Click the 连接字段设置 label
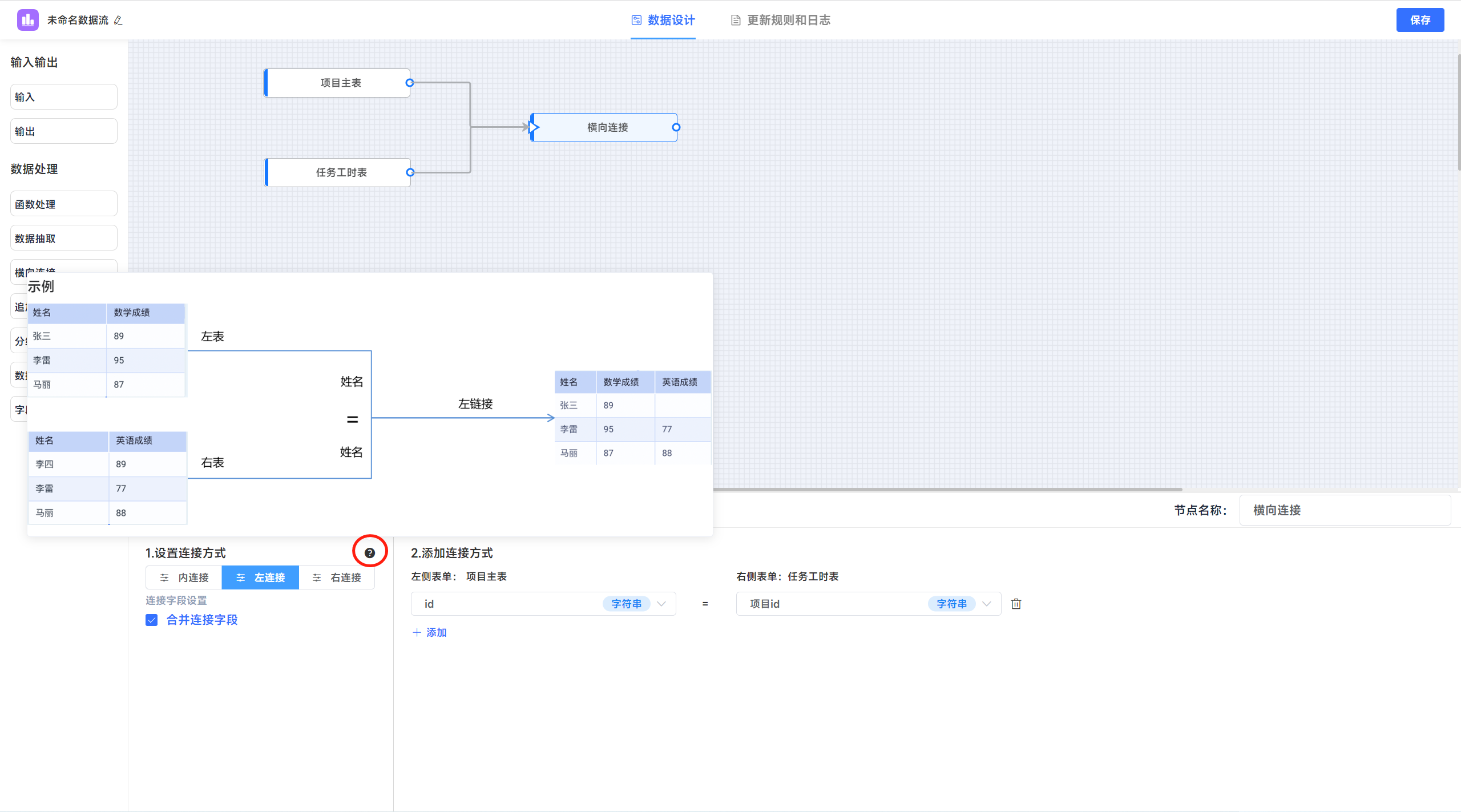This screenshot has height=812, width=1461. (176, 600)
